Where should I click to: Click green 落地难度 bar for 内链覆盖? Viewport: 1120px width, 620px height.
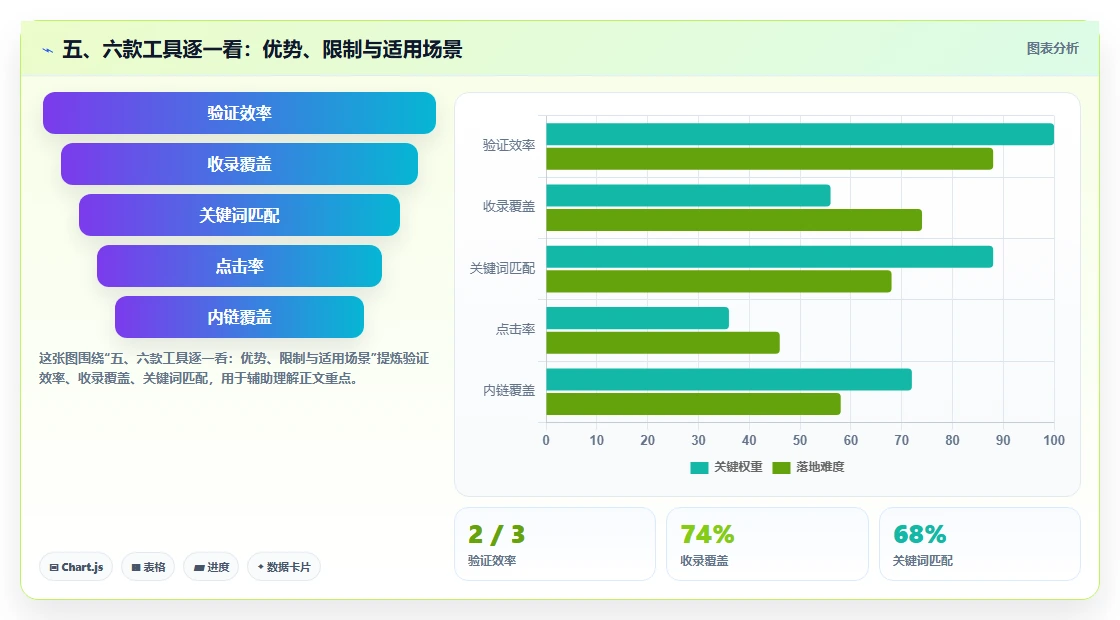tap(693, 404)
